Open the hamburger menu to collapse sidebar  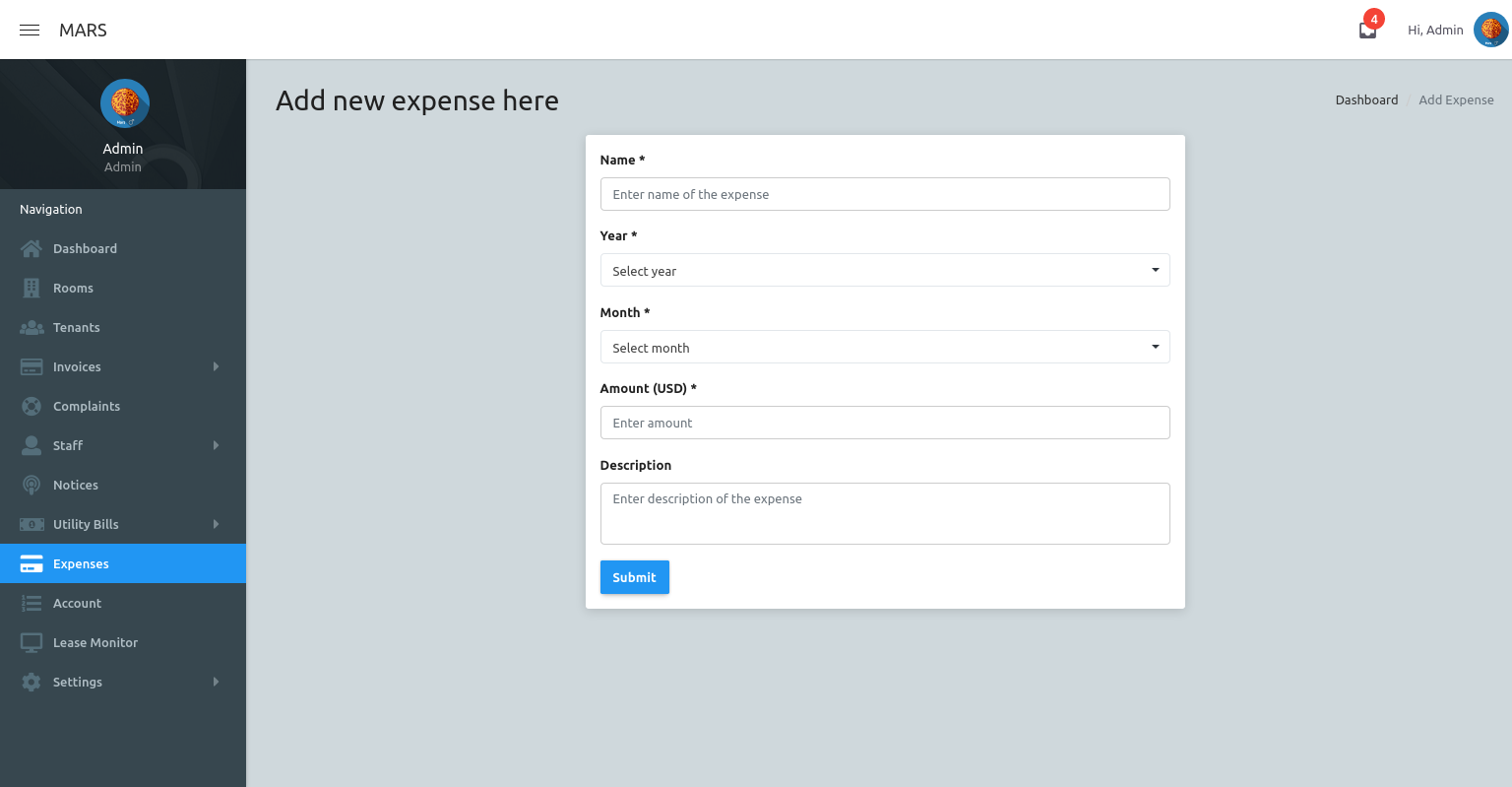click(29, 30)
